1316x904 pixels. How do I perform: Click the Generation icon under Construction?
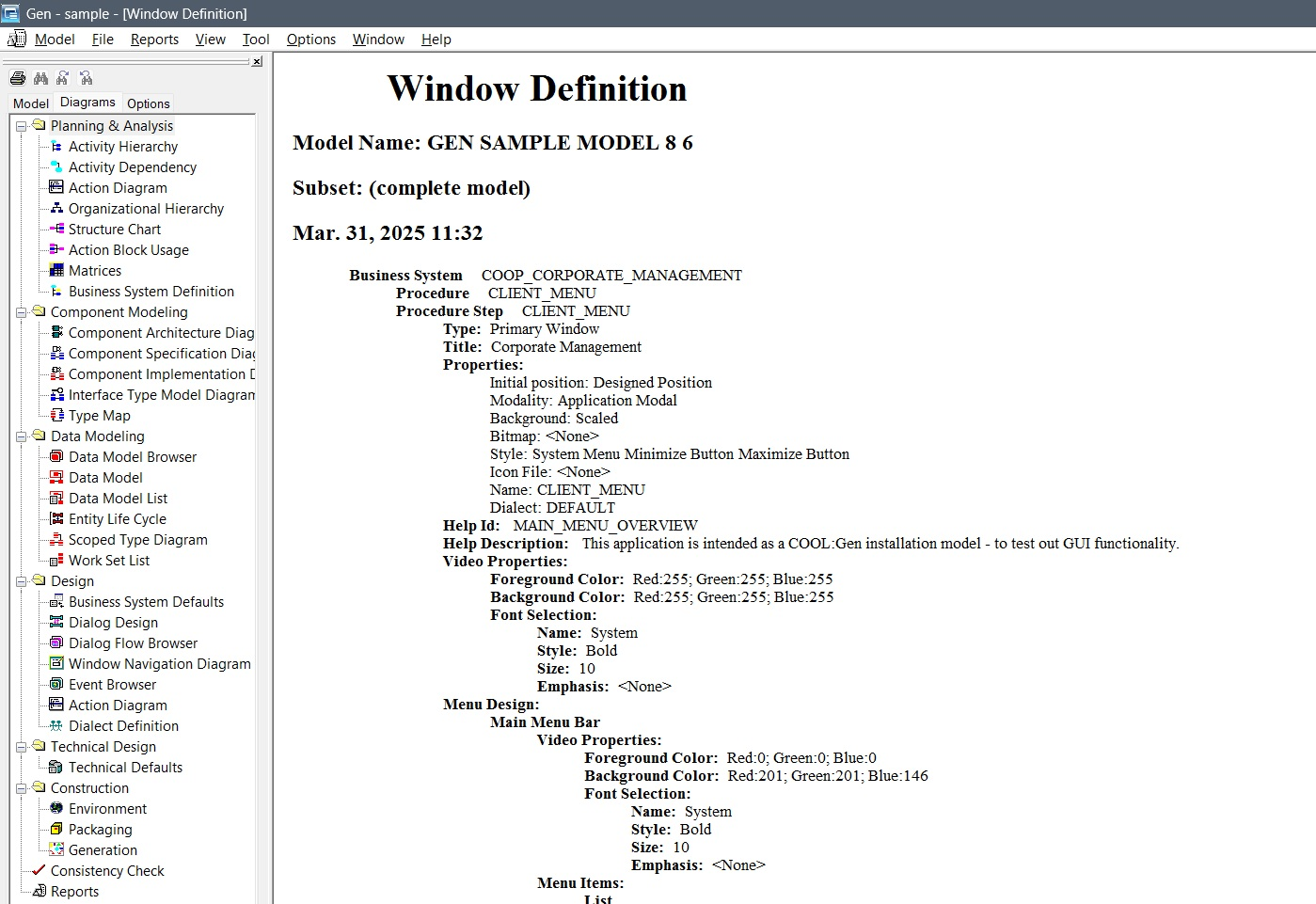point(56,850)
